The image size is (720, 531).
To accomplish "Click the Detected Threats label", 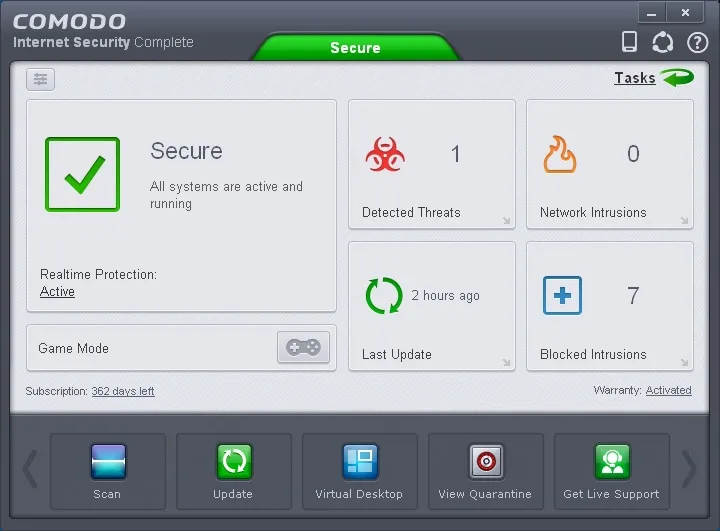I will (411, 212).
